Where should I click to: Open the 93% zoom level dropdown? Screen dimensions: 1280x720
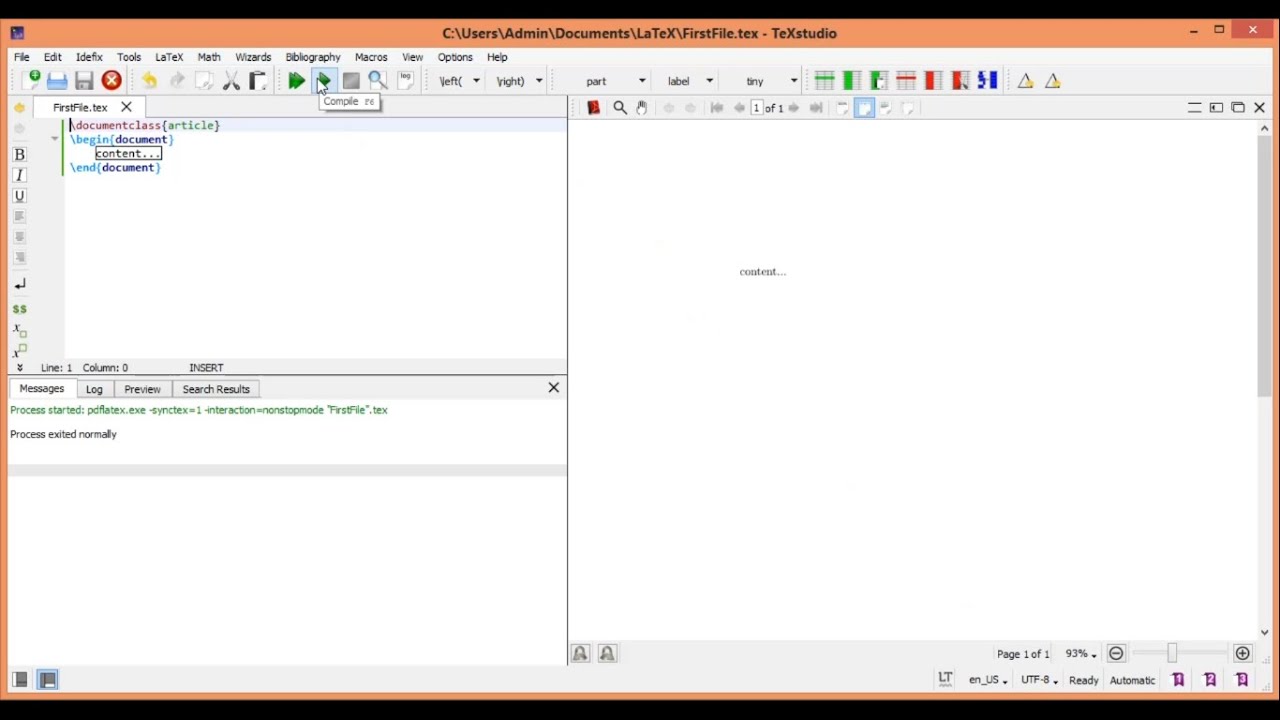pos(1081,653)
